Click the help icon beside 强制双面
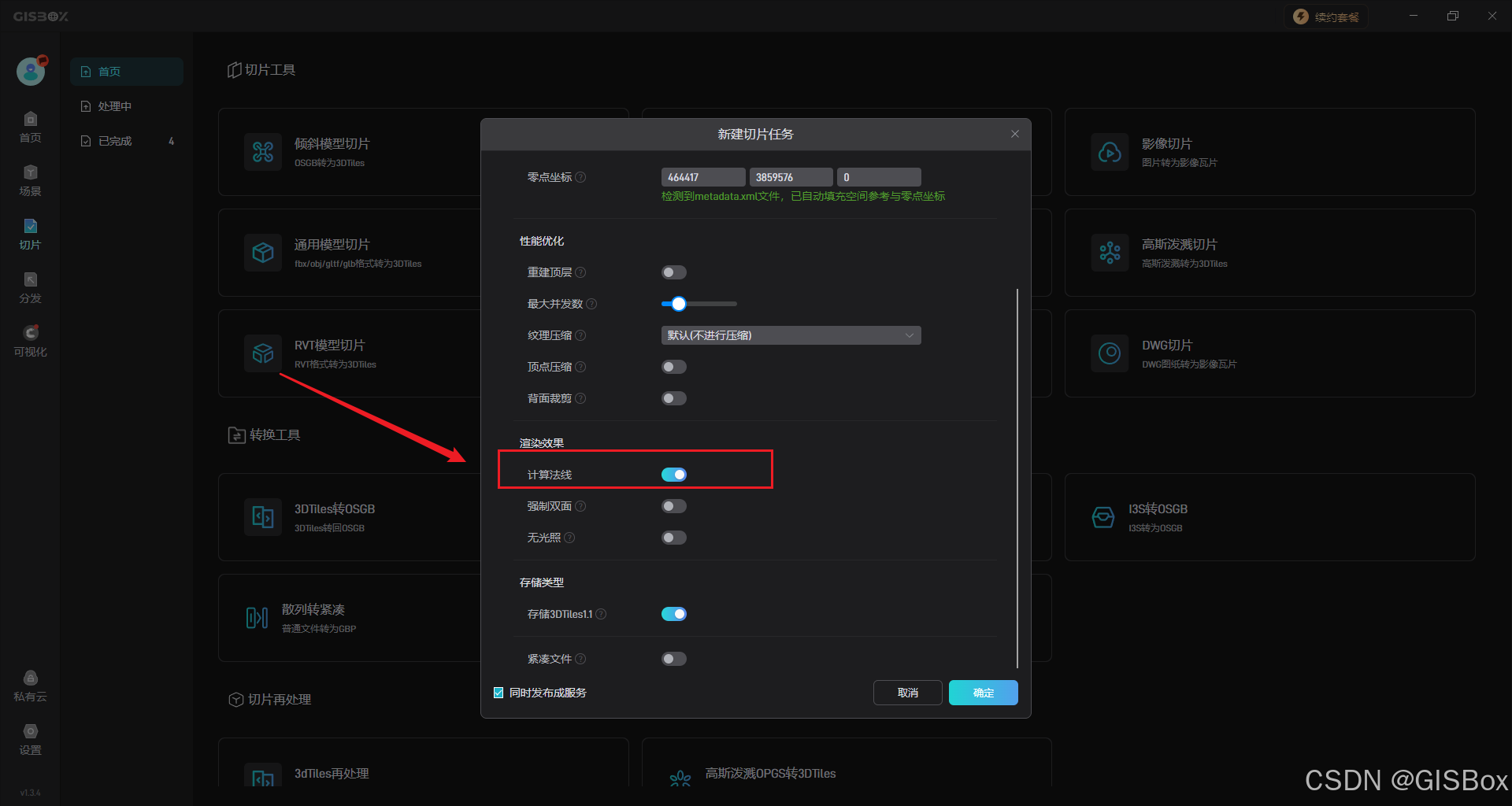 (x=580, y=506)
